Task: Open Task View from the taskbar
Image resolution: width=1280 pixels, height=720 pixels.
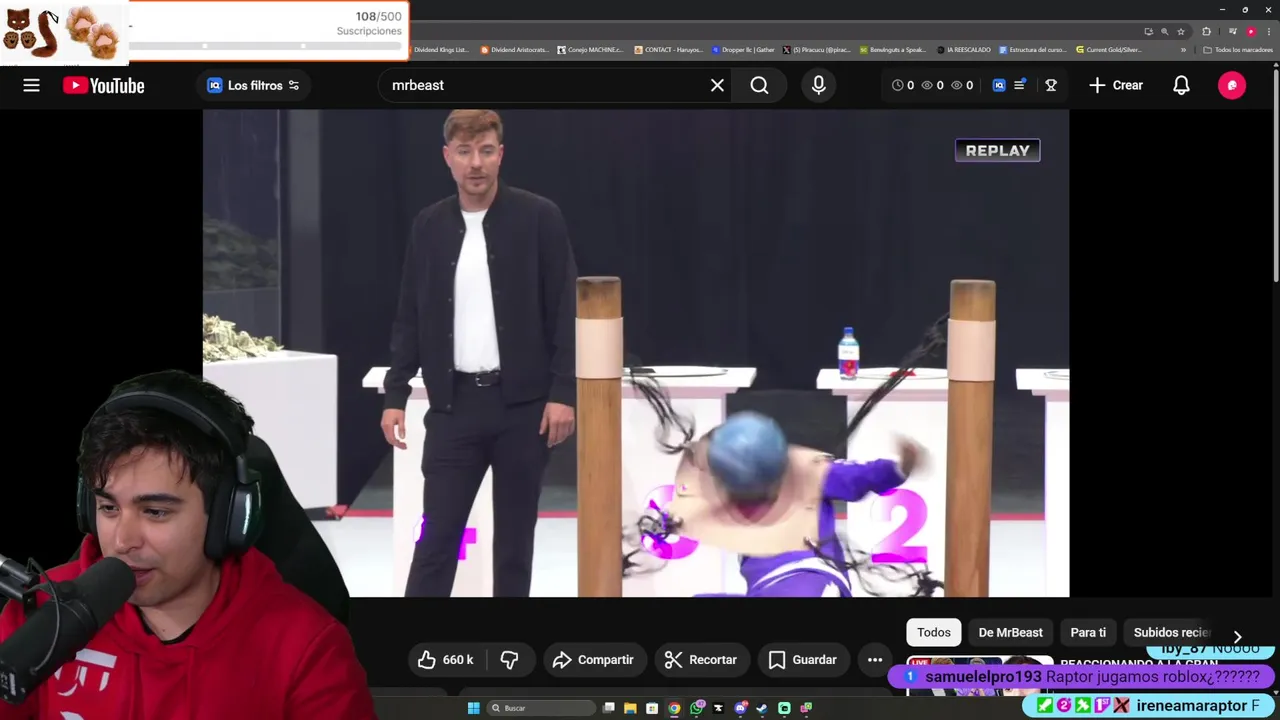Action: click(x=608, y=708)
